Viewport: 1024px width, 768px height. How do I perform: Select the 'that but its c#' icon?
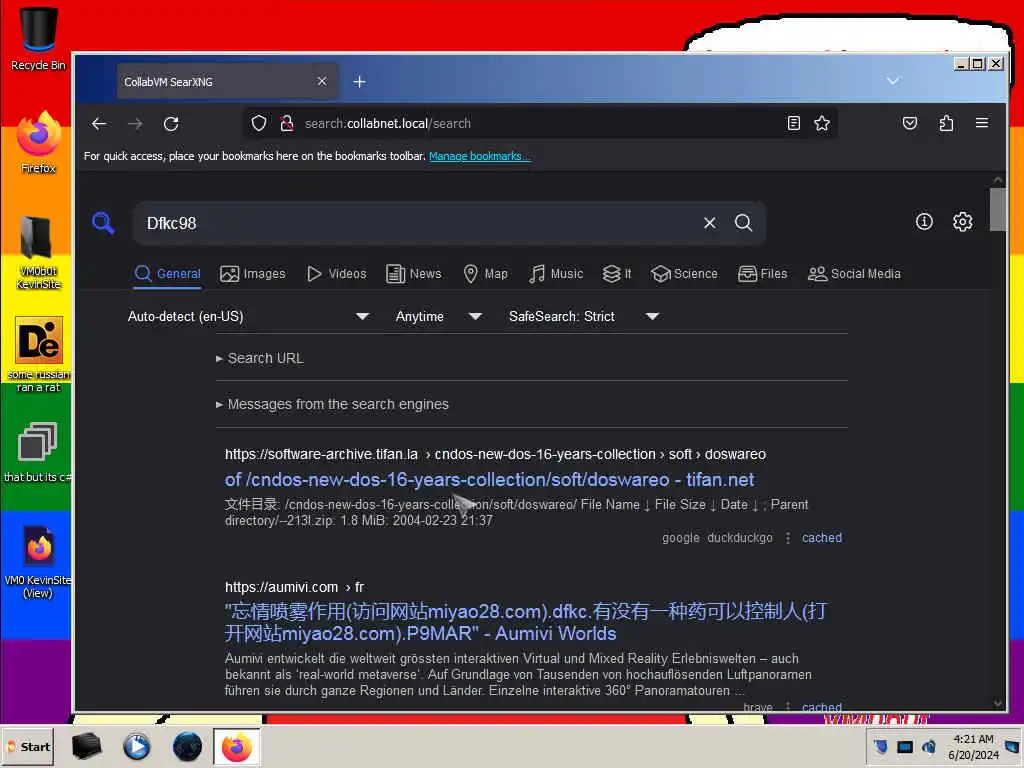click(x=37, y=452)
